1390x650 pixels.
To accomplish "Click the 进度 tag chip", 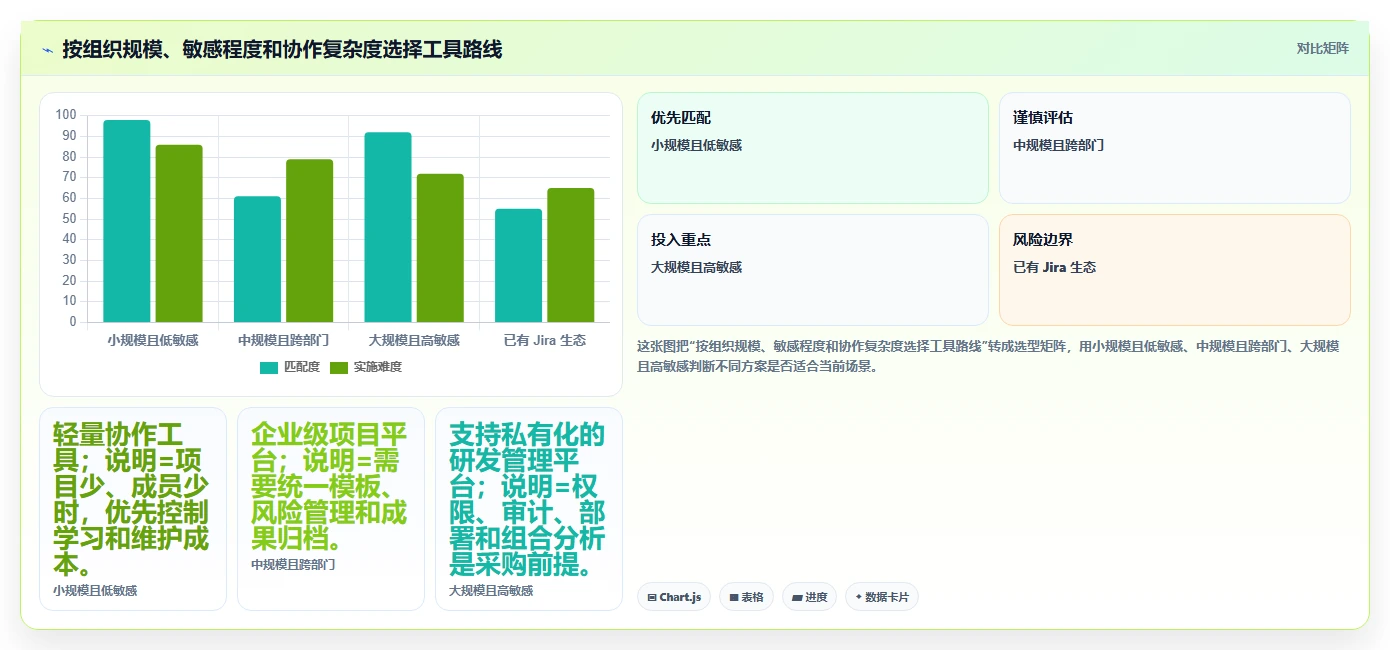I will (x=809, y=597).
